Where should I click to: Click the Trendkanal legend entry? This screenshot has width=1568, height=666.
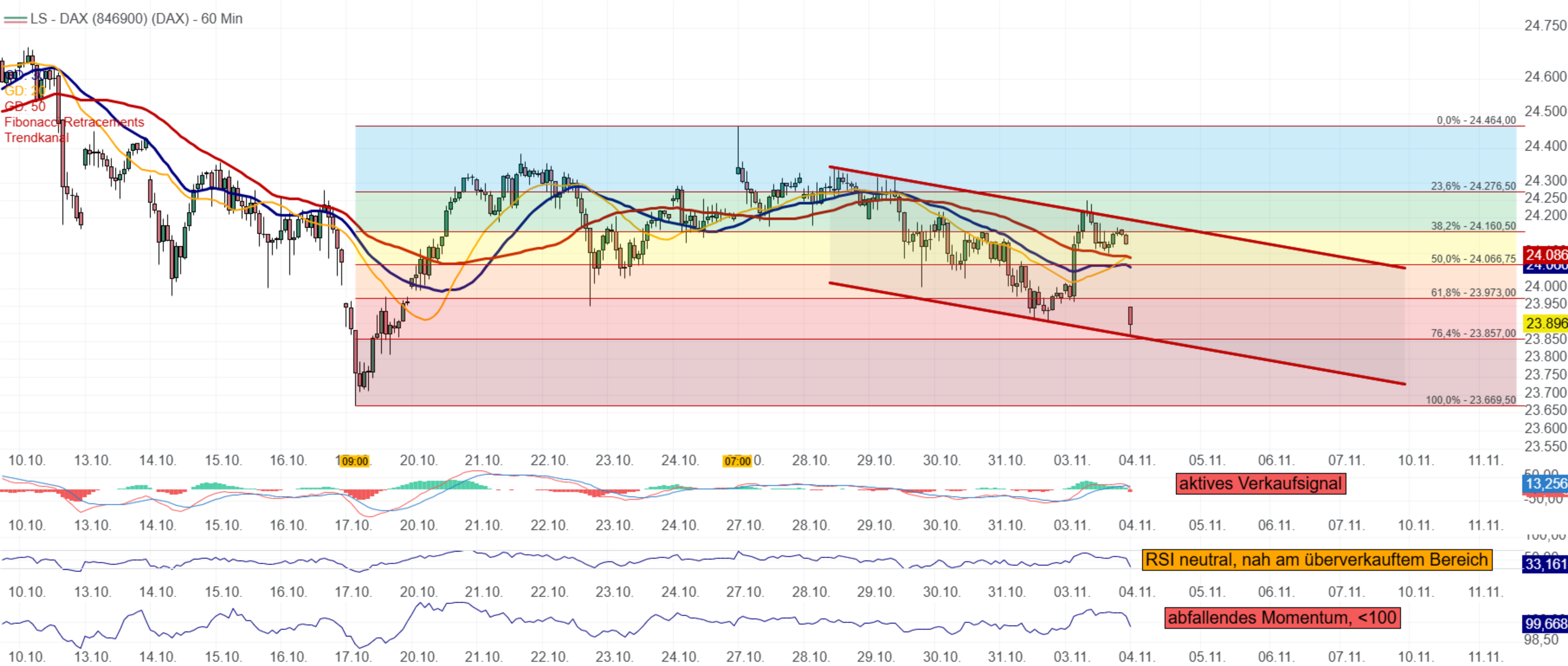click(x=36, y=138)
